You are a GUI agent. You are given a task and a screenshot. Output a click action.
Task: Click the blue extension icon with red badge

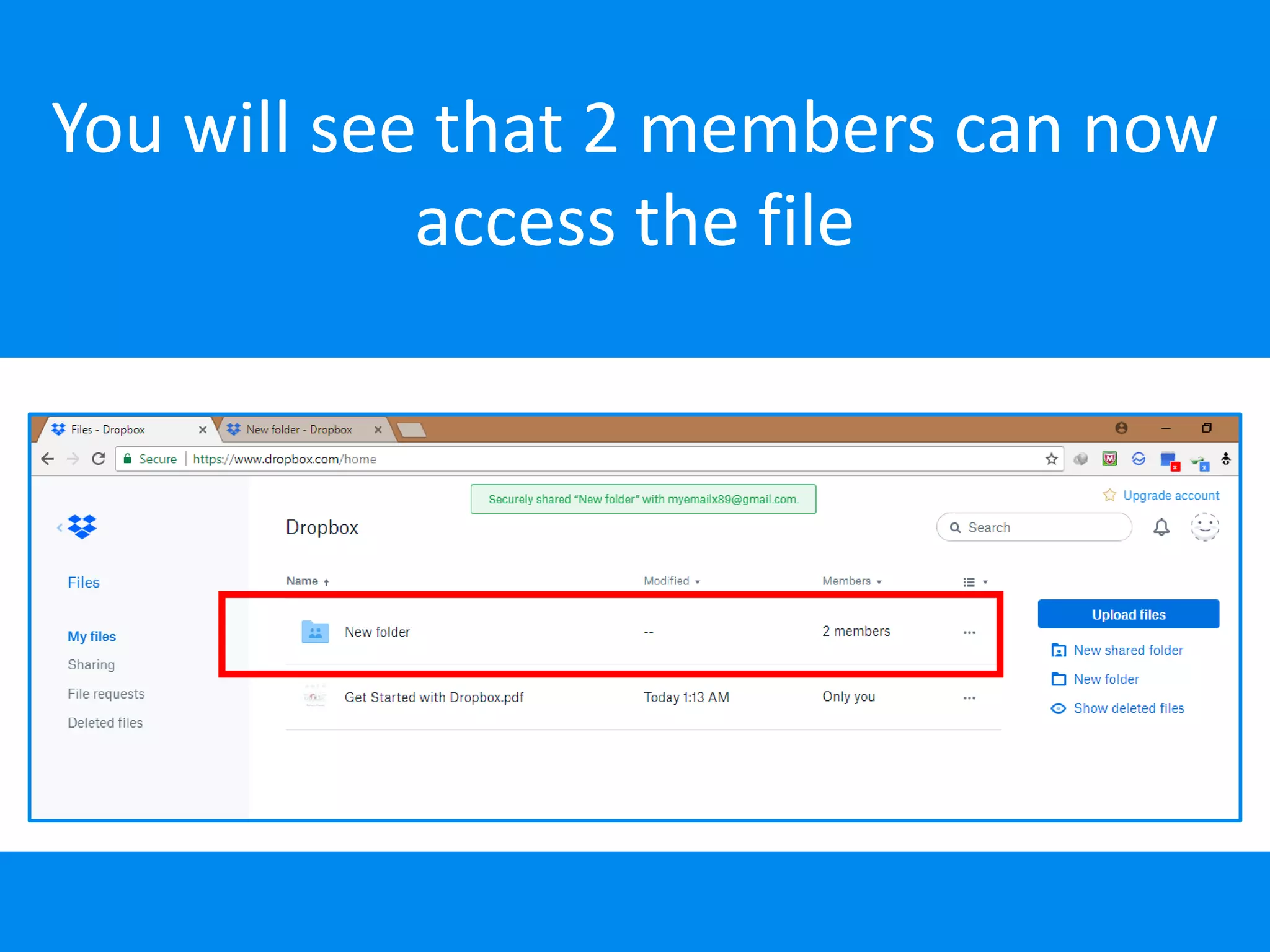tap(1170, 461)
